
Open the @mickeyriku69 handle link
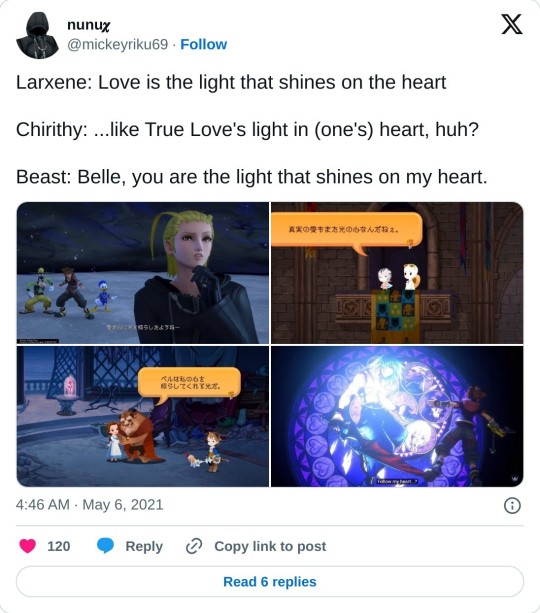117,45
